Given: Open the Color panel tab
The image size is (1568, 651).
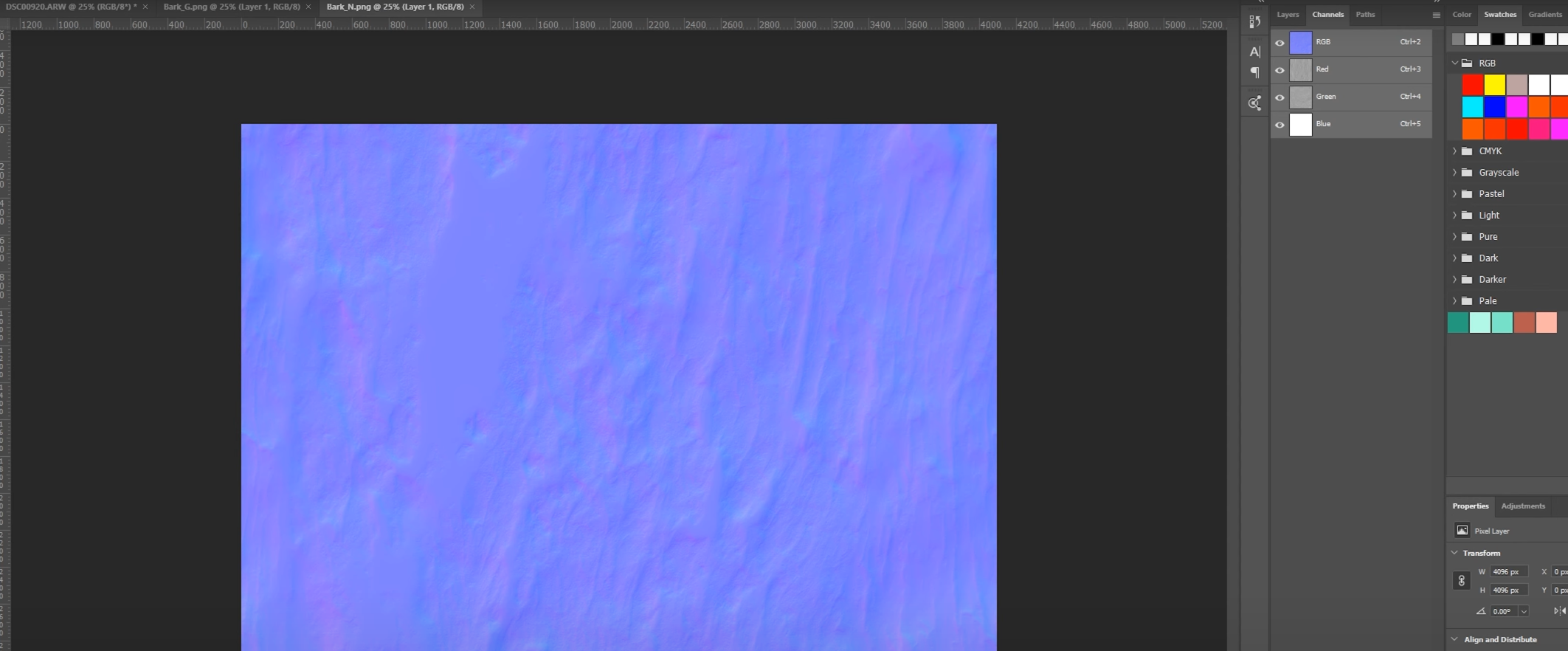Looking at the screenshot, I should click(1462, 15).
